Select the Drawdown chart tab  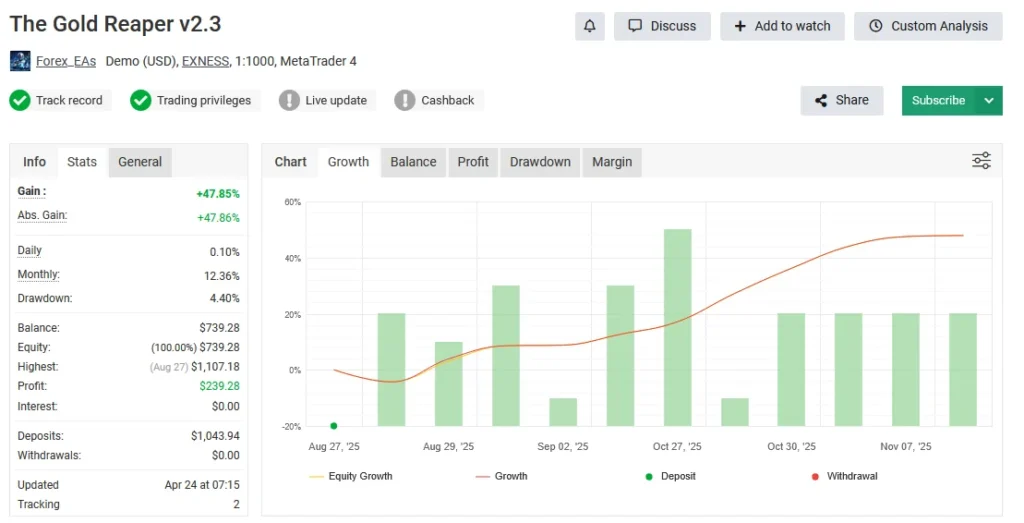tap(540, 162)
